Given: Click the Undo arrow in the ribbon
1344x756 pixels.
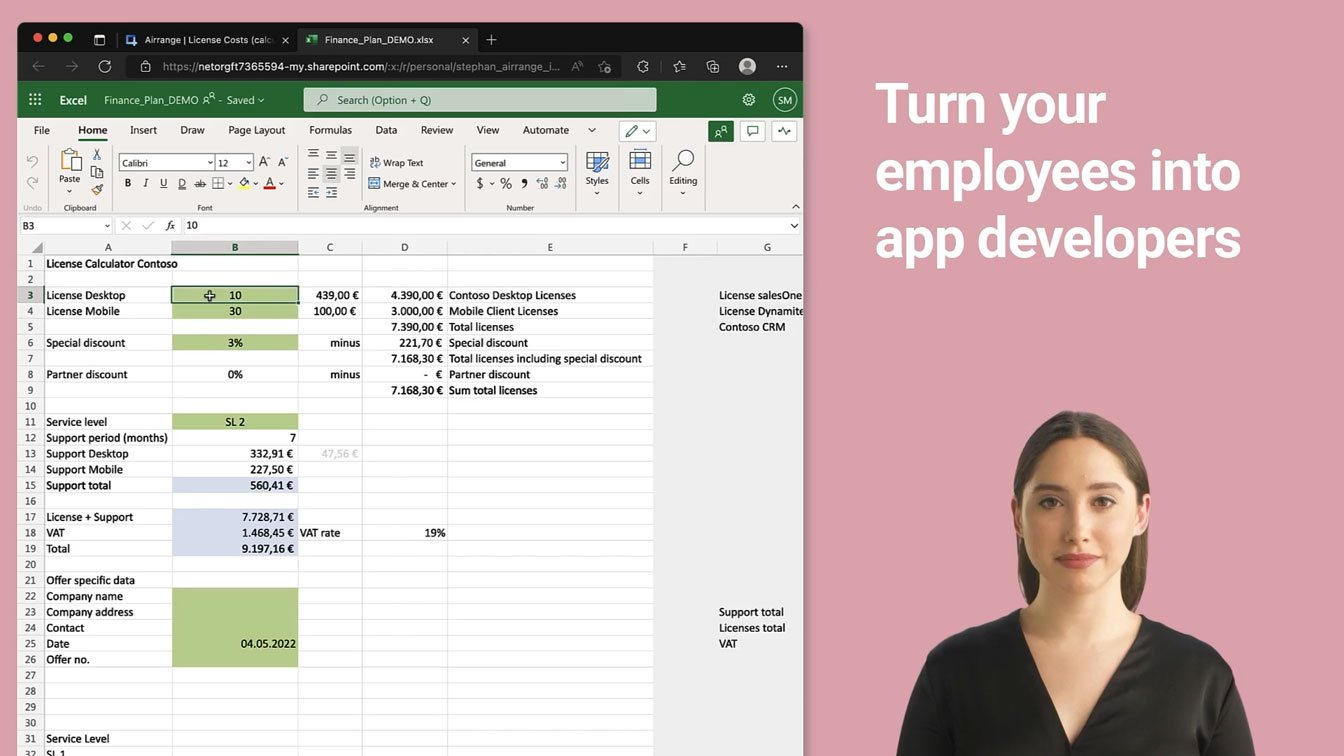Looking at the screenshot, I should [32, 162].
